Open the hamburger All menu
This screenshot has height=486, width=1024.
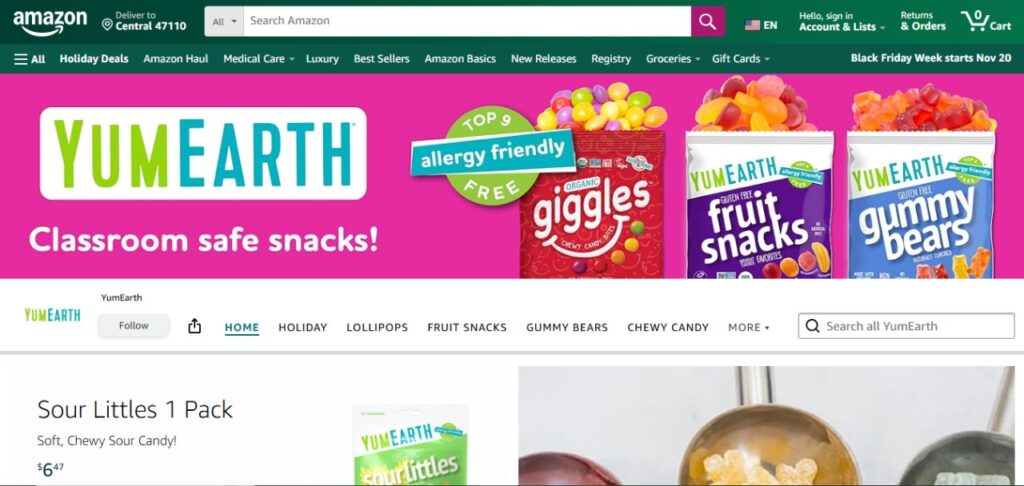[29, 59]
